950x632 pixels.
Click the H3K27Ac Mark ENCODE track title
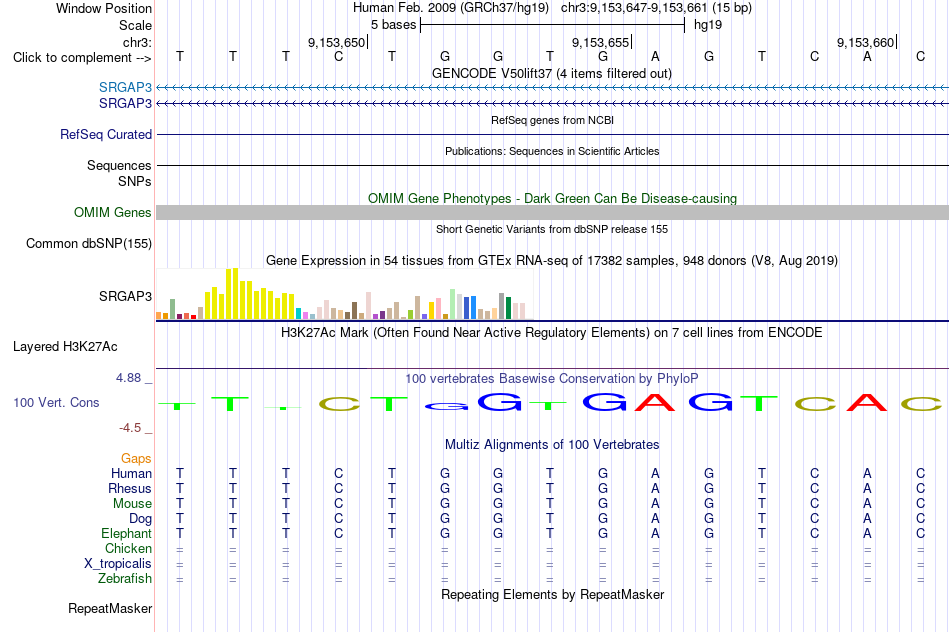coord(552,333)
